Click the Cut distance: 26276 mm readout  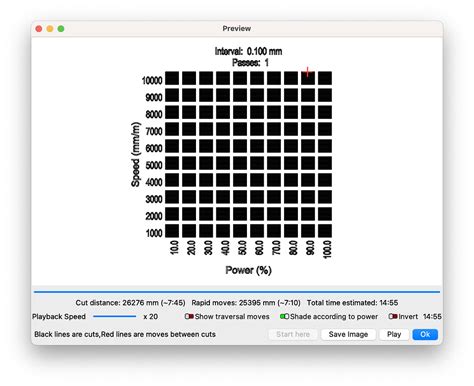pos(130,303)
